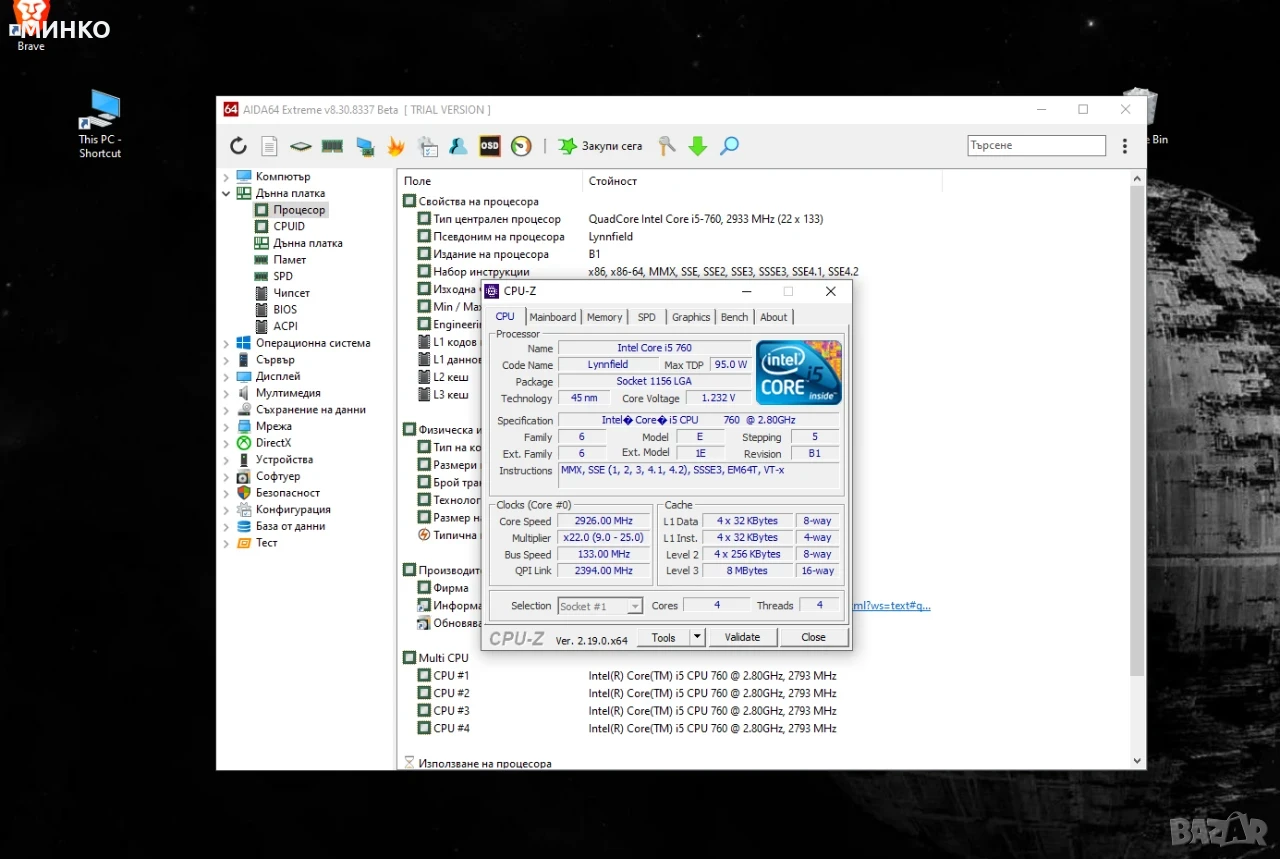Open the Selection Socket #1 combo box
1280x859 pixels.
(600, 606)
